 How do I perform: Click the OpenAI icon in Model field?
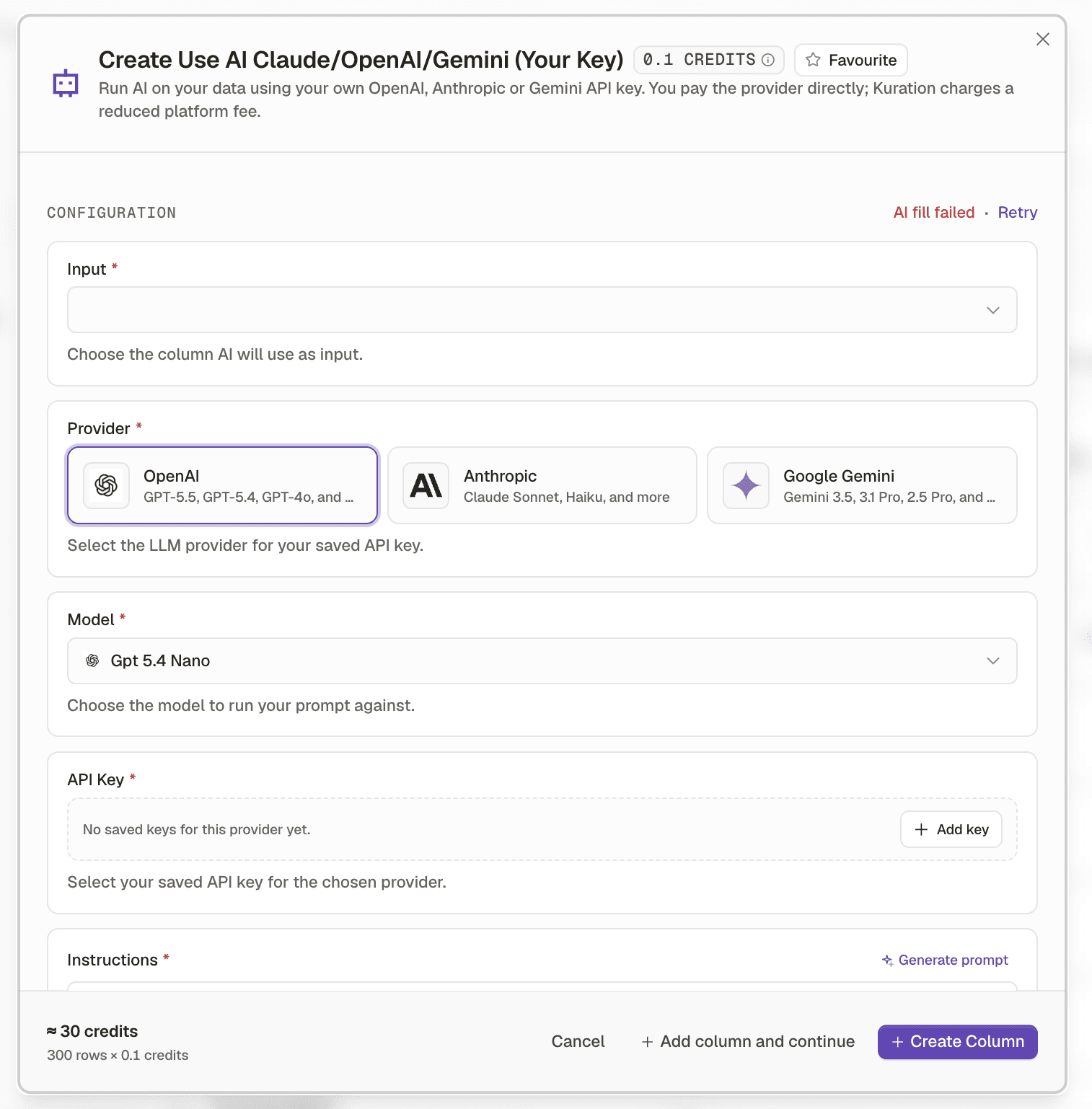[x=92, y=660]
